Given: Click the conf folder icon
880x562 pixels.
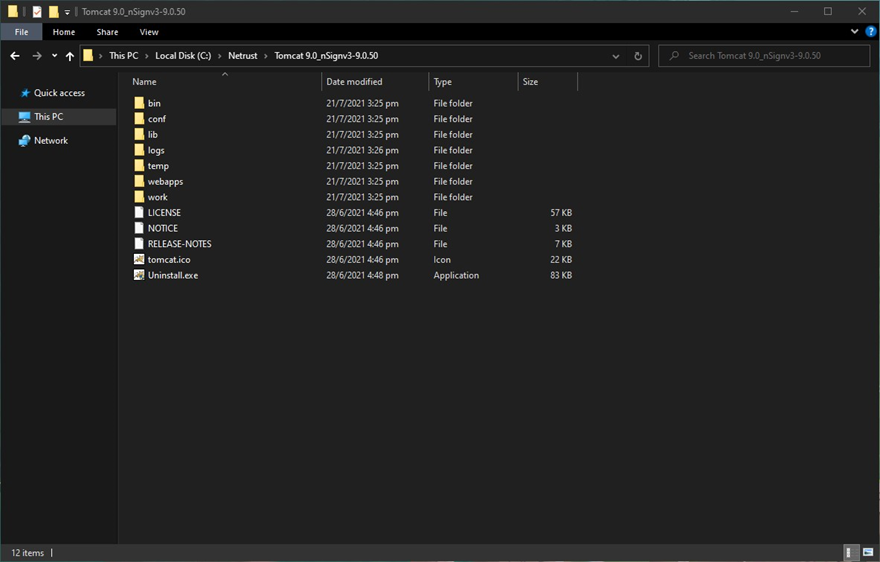Looking at the screenshot, I should pyautogui.click(x=139, y=119).
